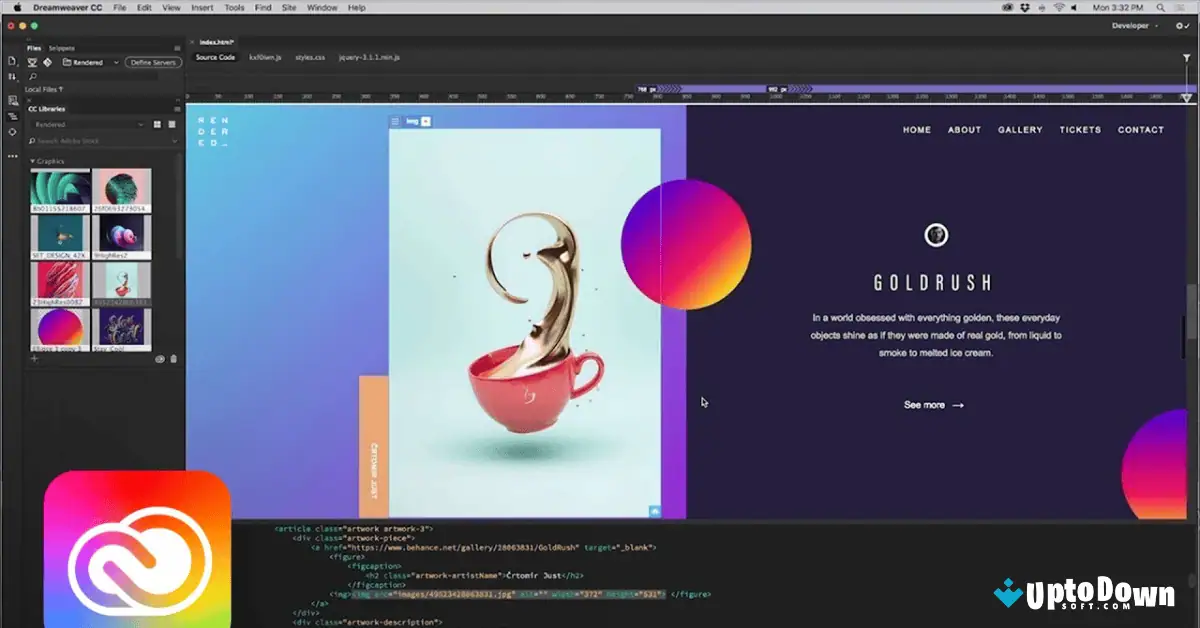Select the list view icon in CC Libraries

(x=172, y=124)
